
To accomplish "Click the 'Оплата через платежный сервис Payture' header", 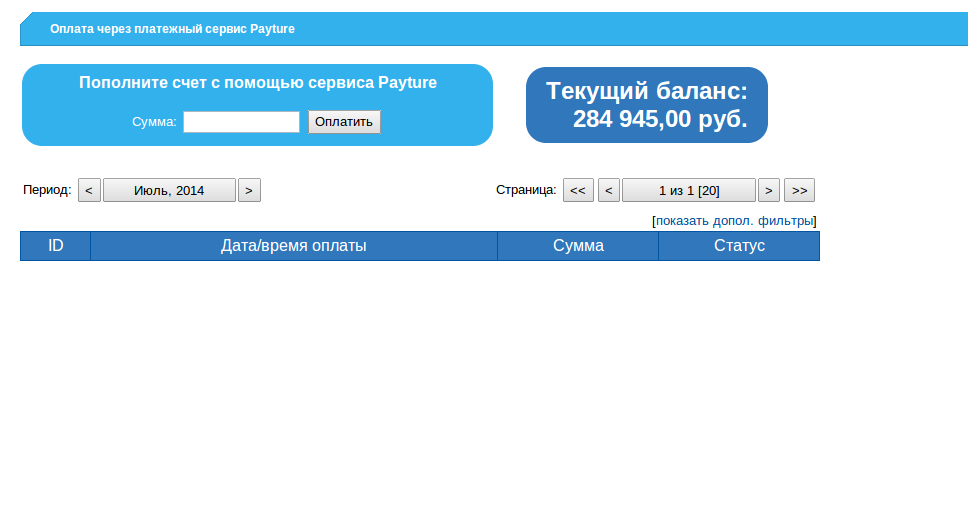I will click(x=172, y=29).
